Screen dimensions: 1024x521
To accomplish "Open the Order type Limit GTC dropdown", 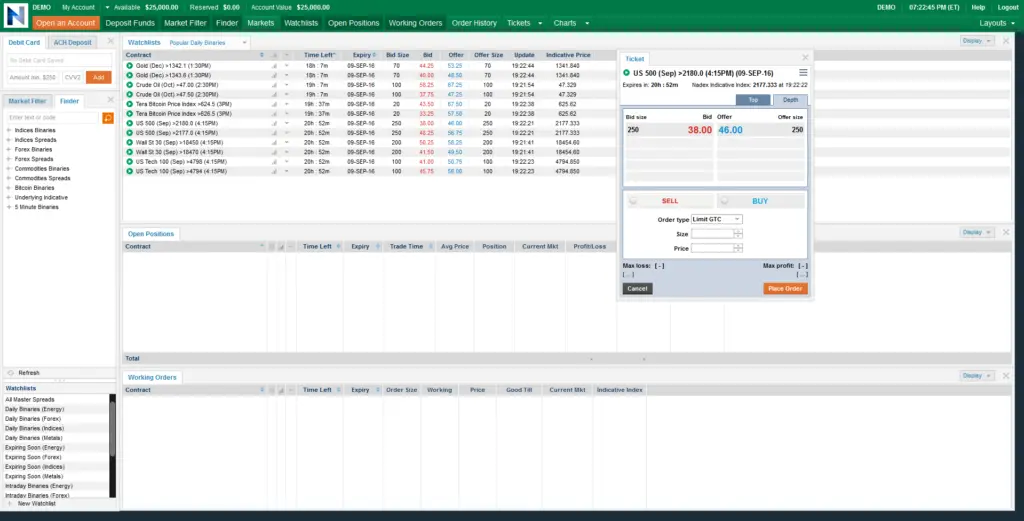I will (716, 219).
